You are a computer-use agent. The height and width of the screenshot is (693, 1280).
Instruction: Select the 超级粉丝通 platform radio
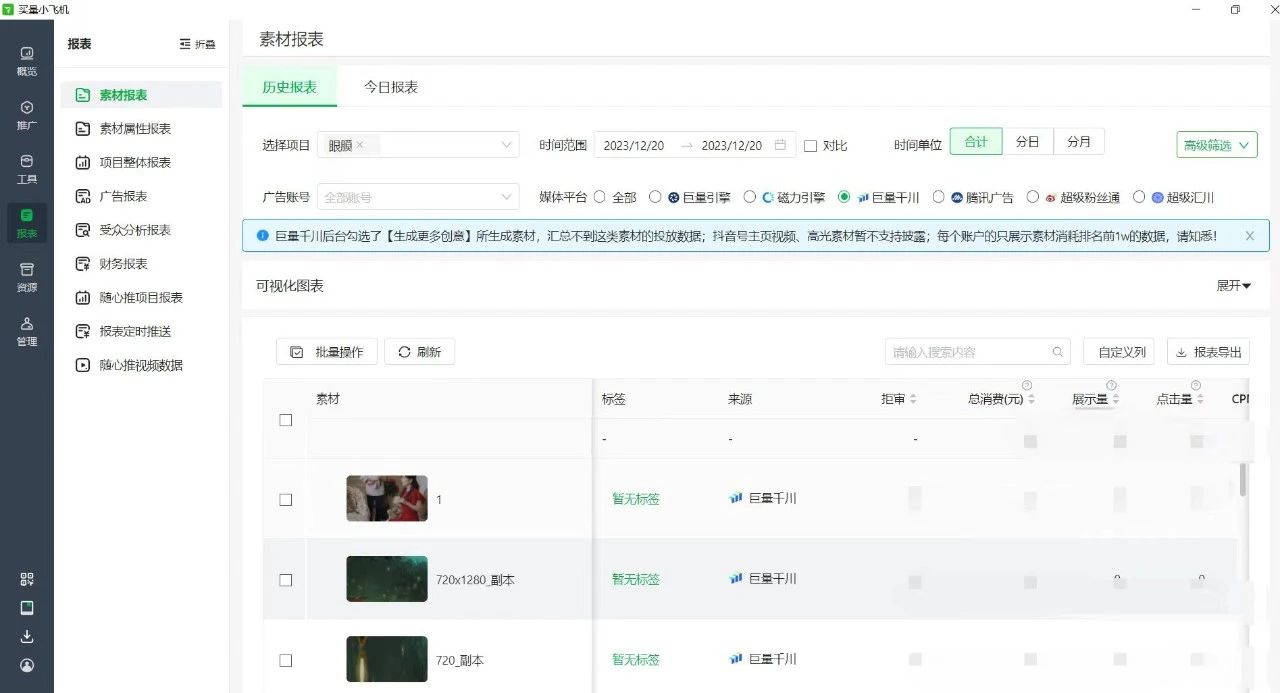[x=1033, y=197]
